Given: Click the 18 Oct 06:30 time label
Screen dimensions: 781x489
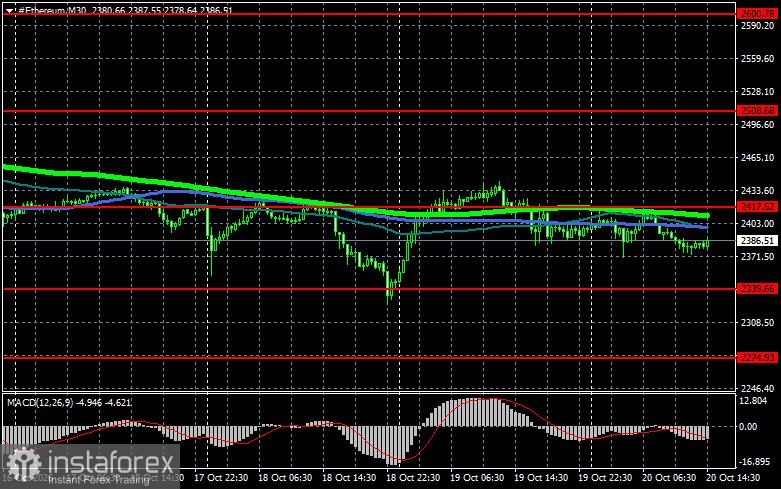Looking at the screenshot, I should (x=285, y=478).
